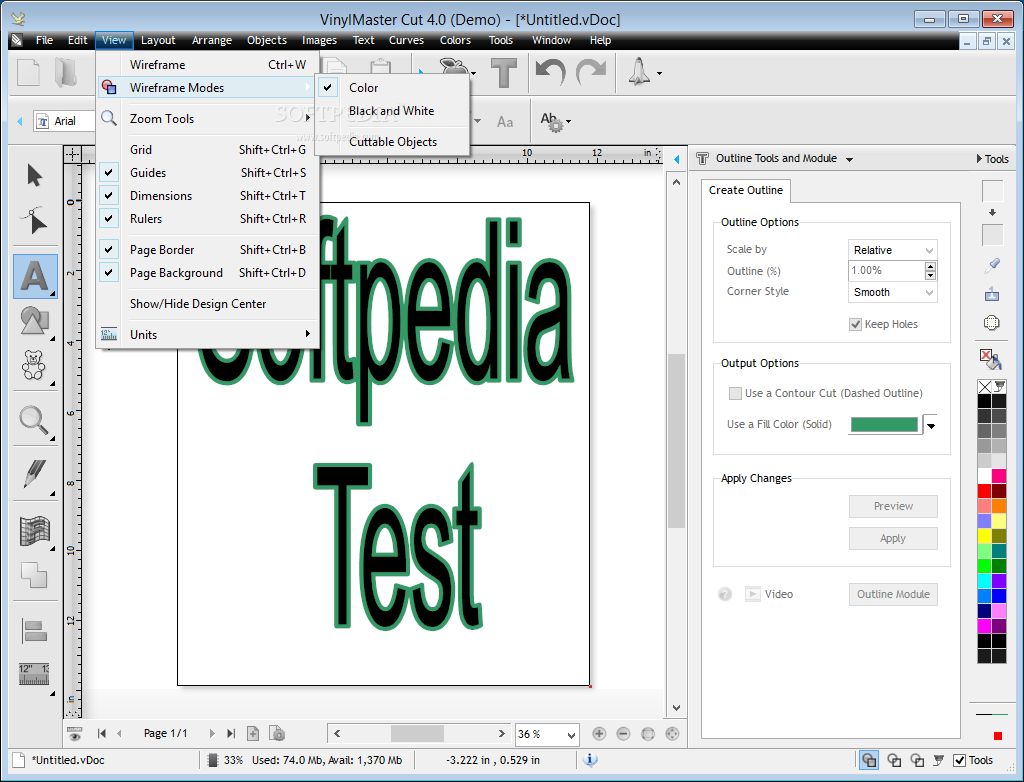Choose Black and White wireframe mode
This screenshot has width=1024, height=782.
[392, 111]
